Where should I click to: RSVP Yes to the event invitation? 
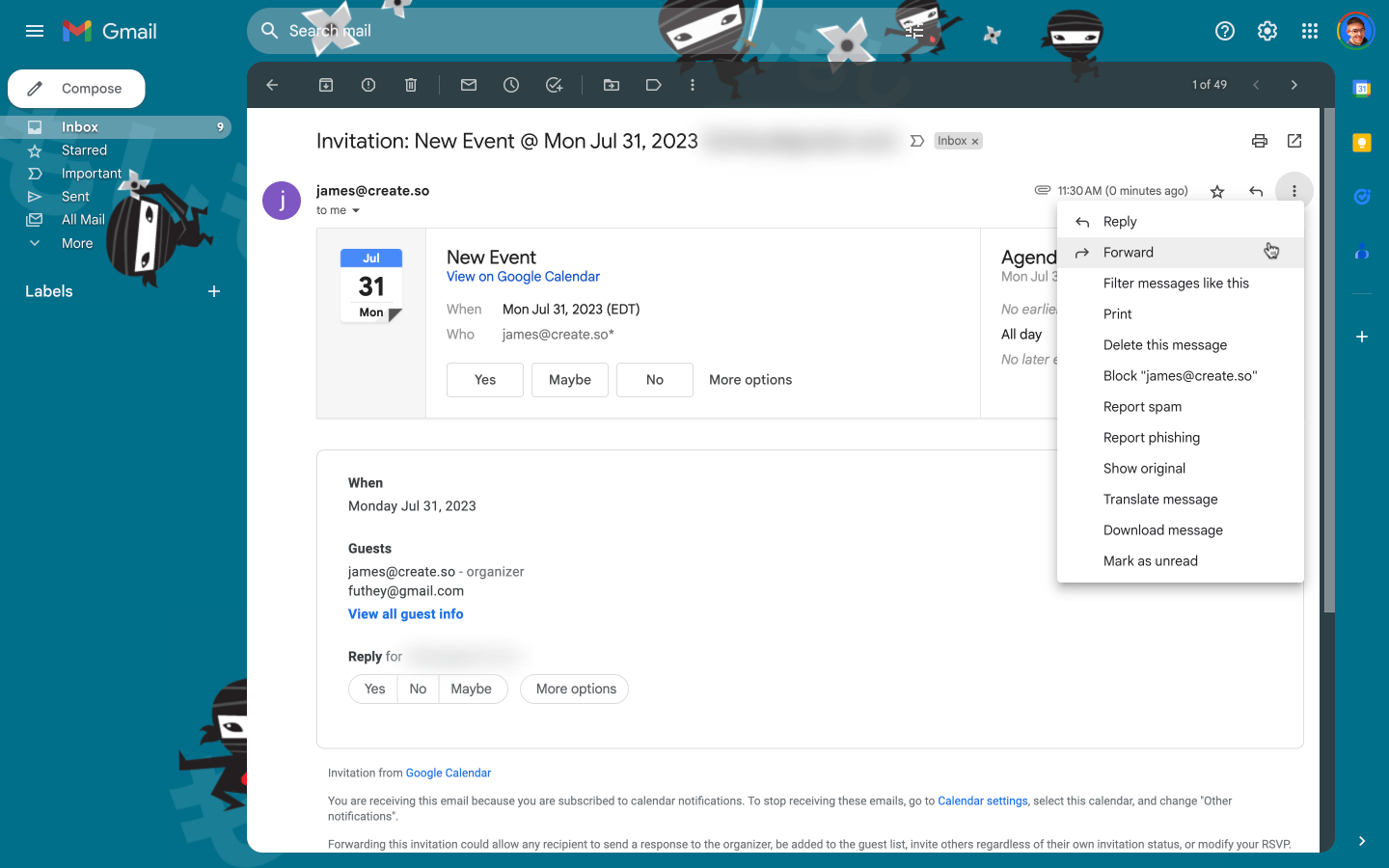tap(484, 380)
